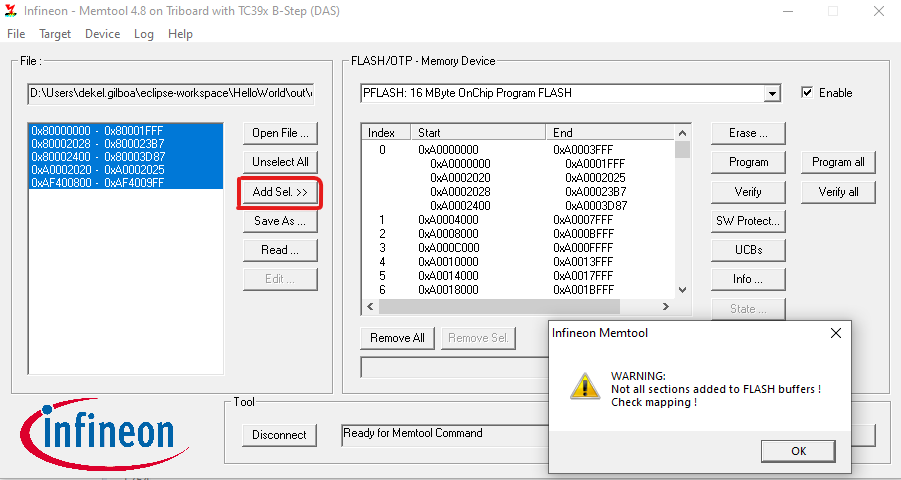Click the Save As button
The width and height of the screenshot is (901, 480).
point(280,221)
